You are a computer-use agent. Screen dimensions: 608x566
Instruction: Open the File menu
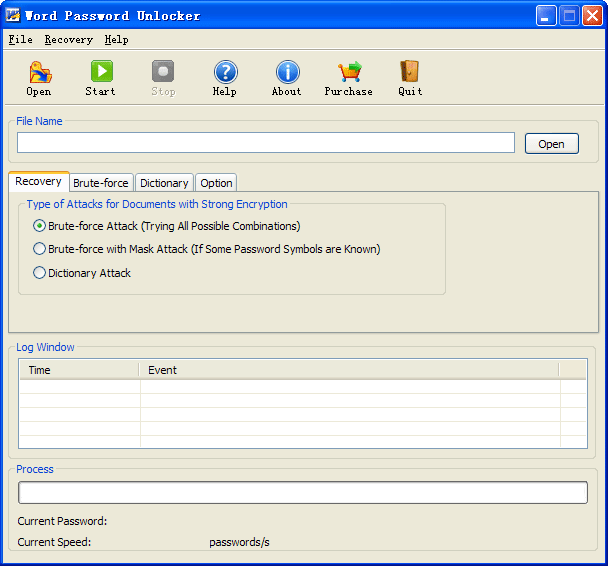point(20,40)
